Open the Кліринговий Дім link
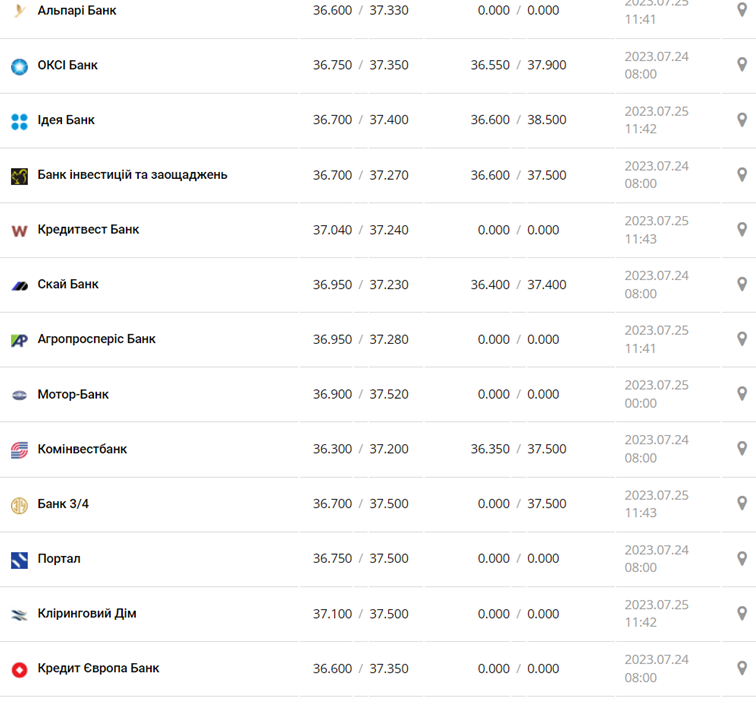This screenshot has height=705, width=756. (87, 613)
